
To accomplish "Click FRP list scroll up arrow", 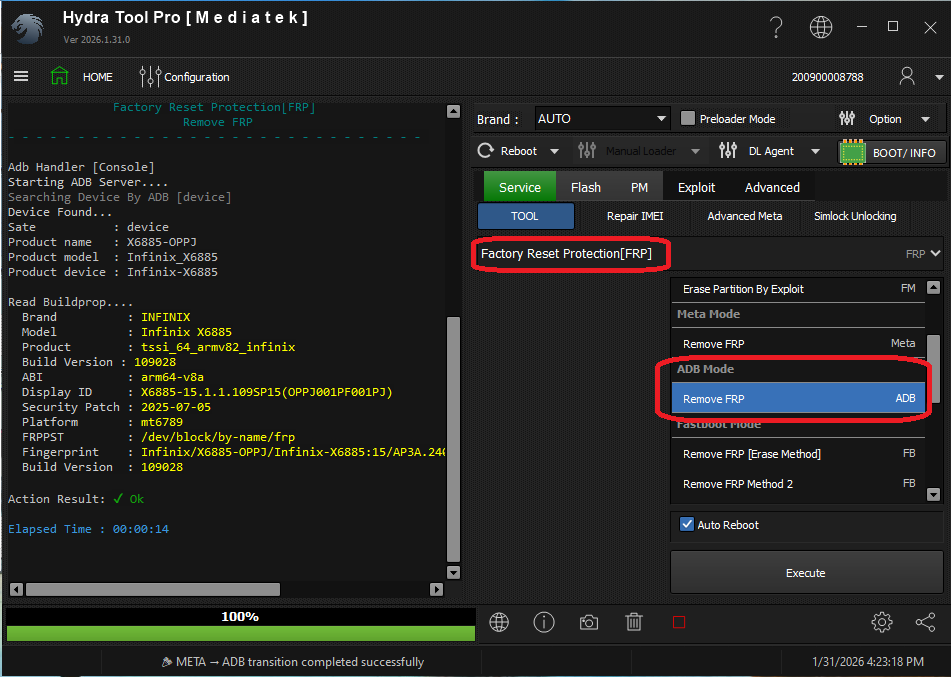I will point(933,287).
